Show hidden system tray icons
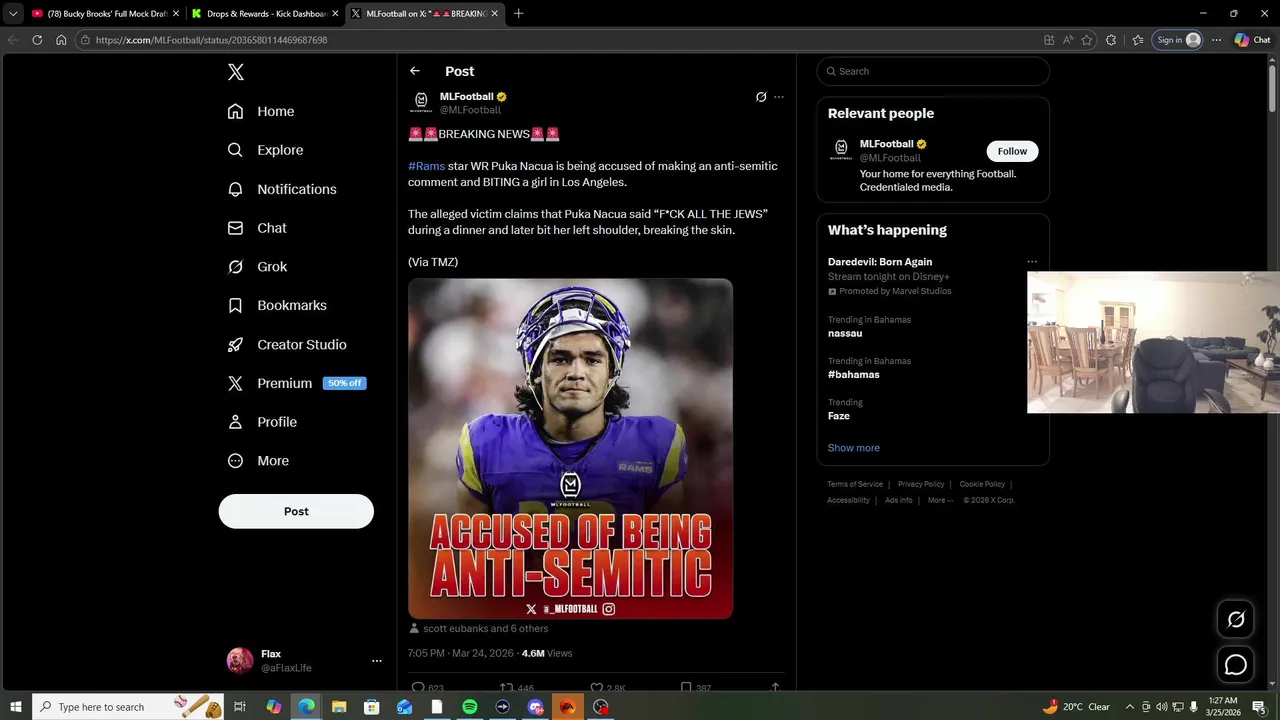The image size is (1280, 720). (x=1130, y=707)
